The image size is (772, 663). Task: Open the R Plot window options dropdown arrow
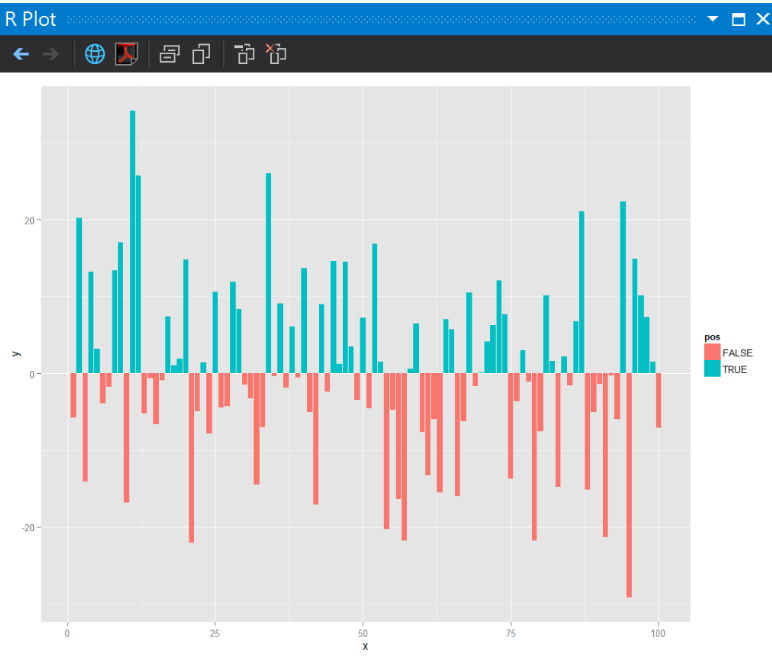point(712,19)
